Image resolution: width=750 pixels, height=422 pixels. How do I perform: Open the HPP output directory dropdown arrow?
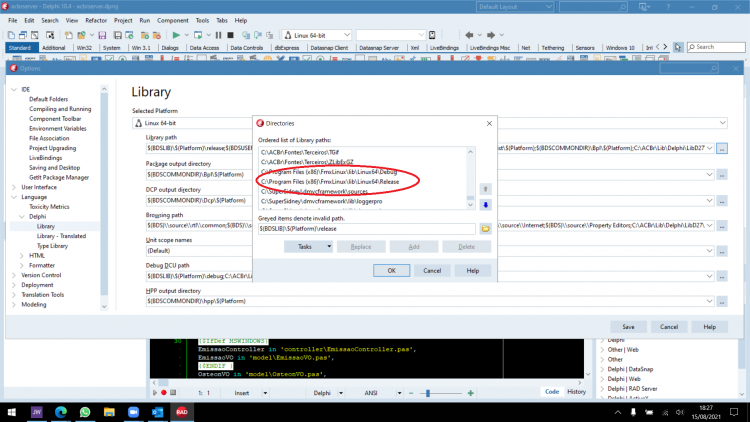709,301
